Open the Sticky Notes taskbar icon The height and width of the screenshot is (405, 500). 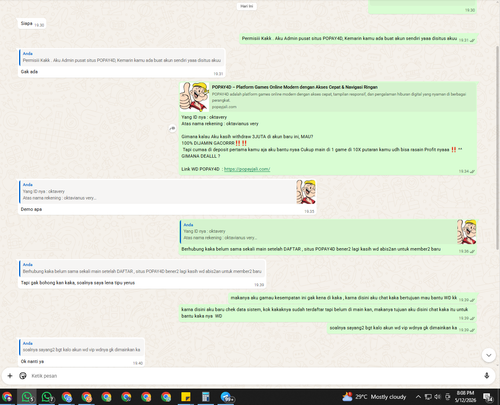[x=186, y=397]
